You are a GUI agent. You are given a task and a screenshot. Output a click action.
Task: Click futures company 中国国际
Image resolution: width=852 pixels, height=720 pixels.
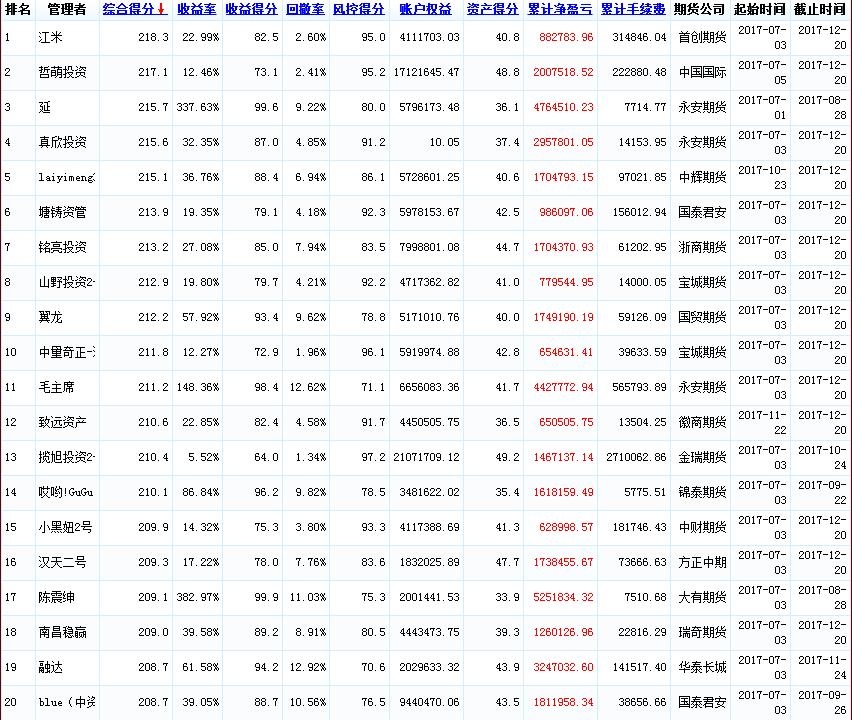pos(702,72)
